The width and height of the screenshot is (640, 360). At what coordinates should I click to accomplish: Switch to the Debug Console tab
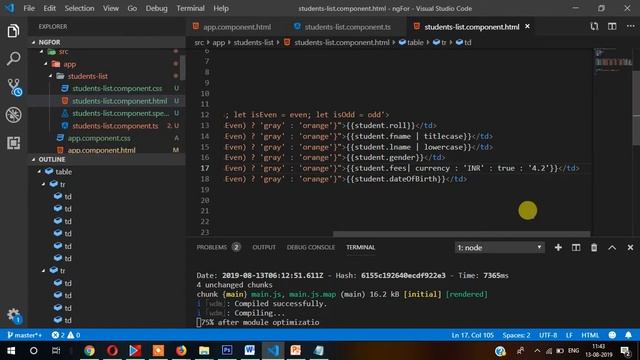point(311,247)
